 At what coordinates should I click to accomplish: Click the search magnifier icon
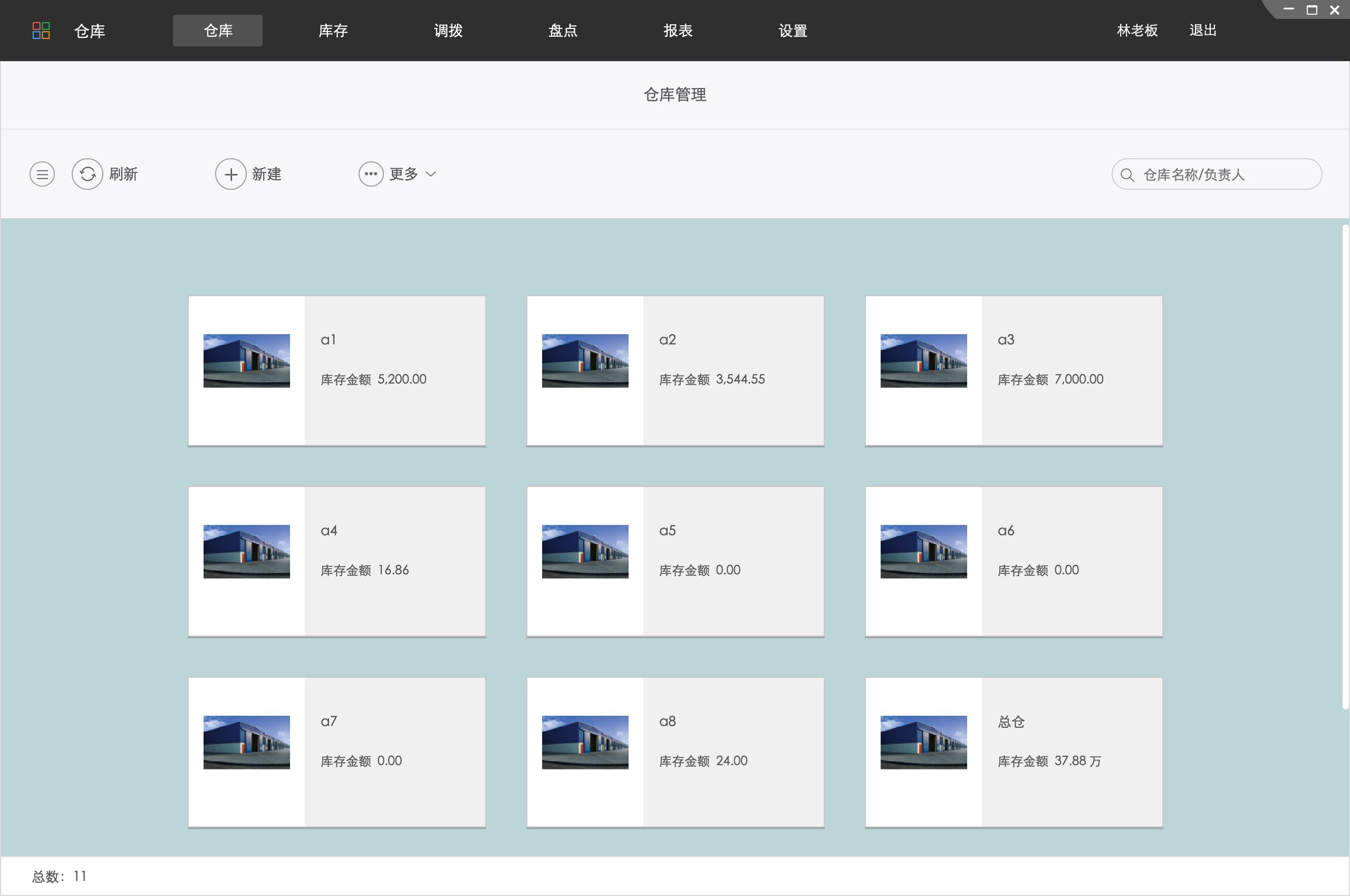point(1127,175)
